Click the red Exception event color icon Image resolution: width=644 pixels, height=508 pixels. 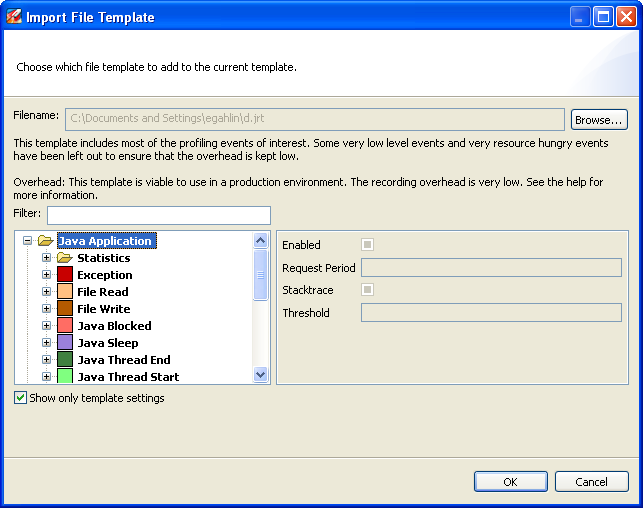click(x=65, y=274)
